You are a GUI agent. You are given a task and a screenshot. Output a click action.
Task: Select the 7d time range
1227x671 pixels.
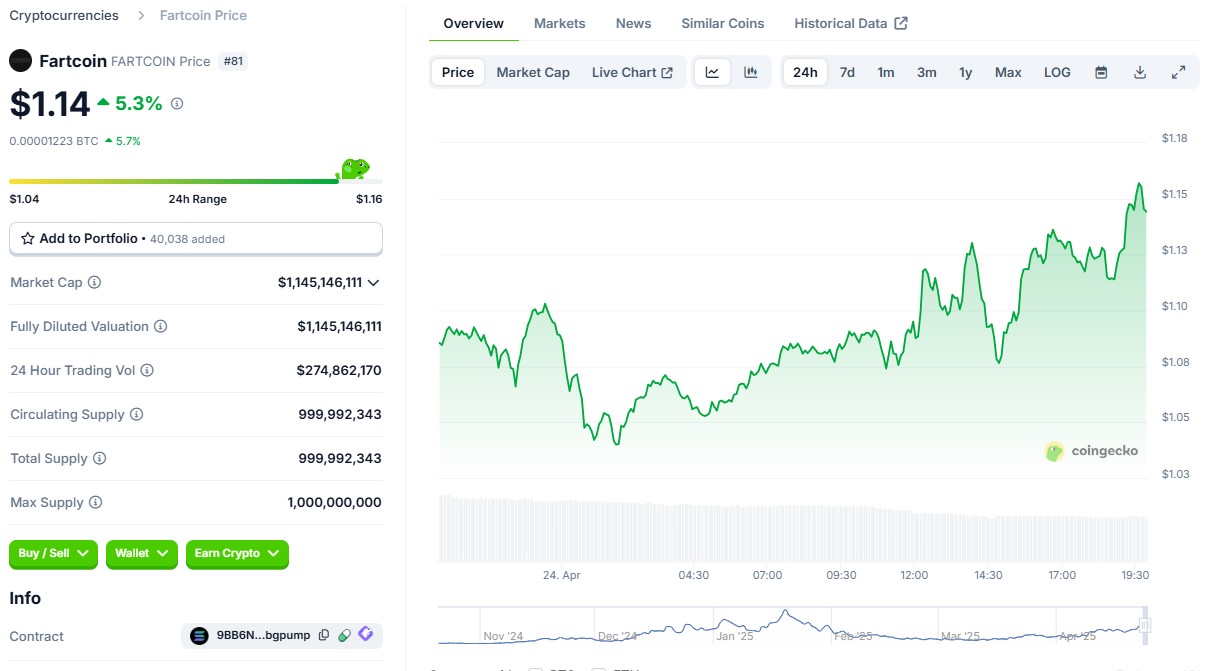pyautogui.click(x=847, y=72)
